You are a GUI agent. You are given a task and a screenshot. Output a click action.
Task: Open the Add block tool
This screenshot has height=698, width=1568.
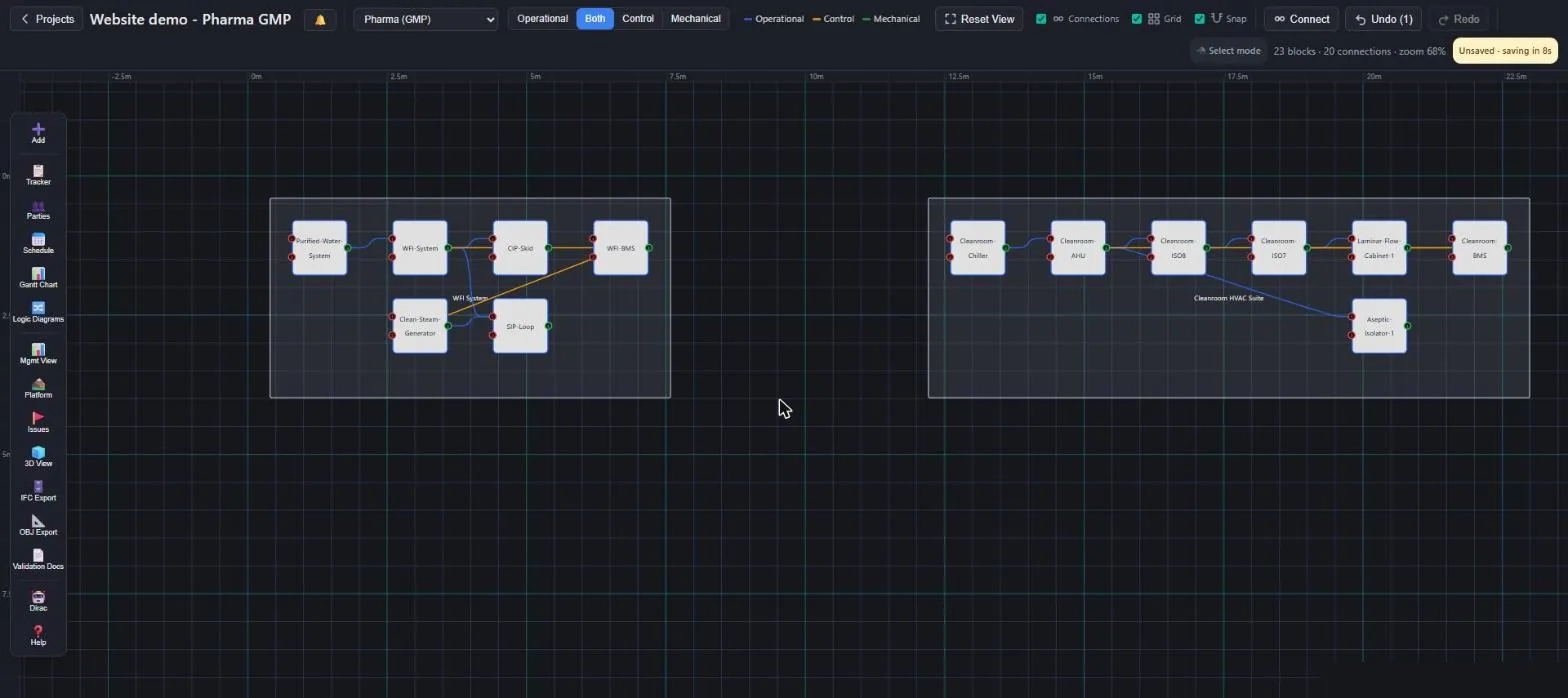click(x=38, y=133)
